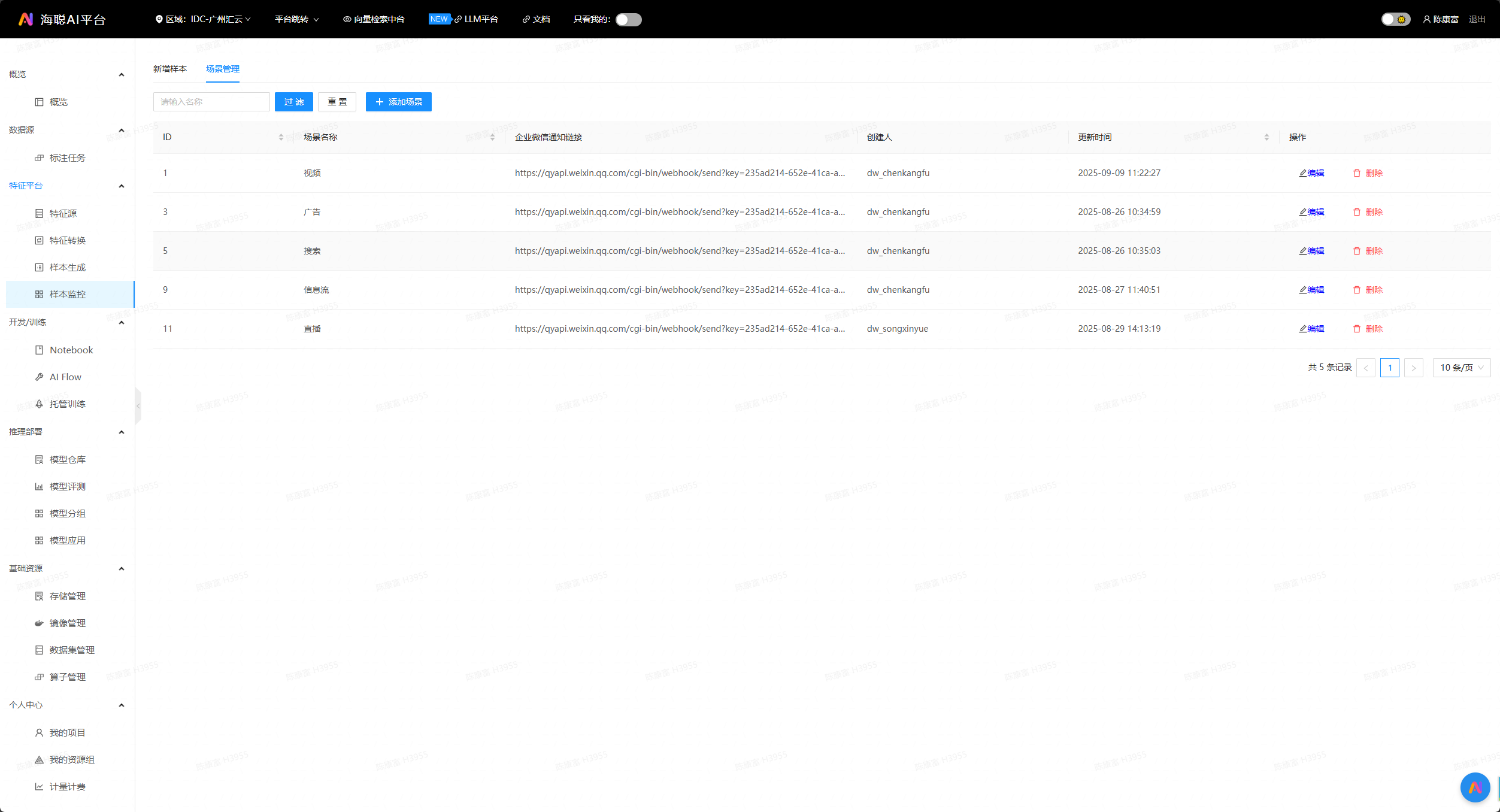
Task: Collapse the 推理部署 sidebar section
Action: tap(122, 432)
